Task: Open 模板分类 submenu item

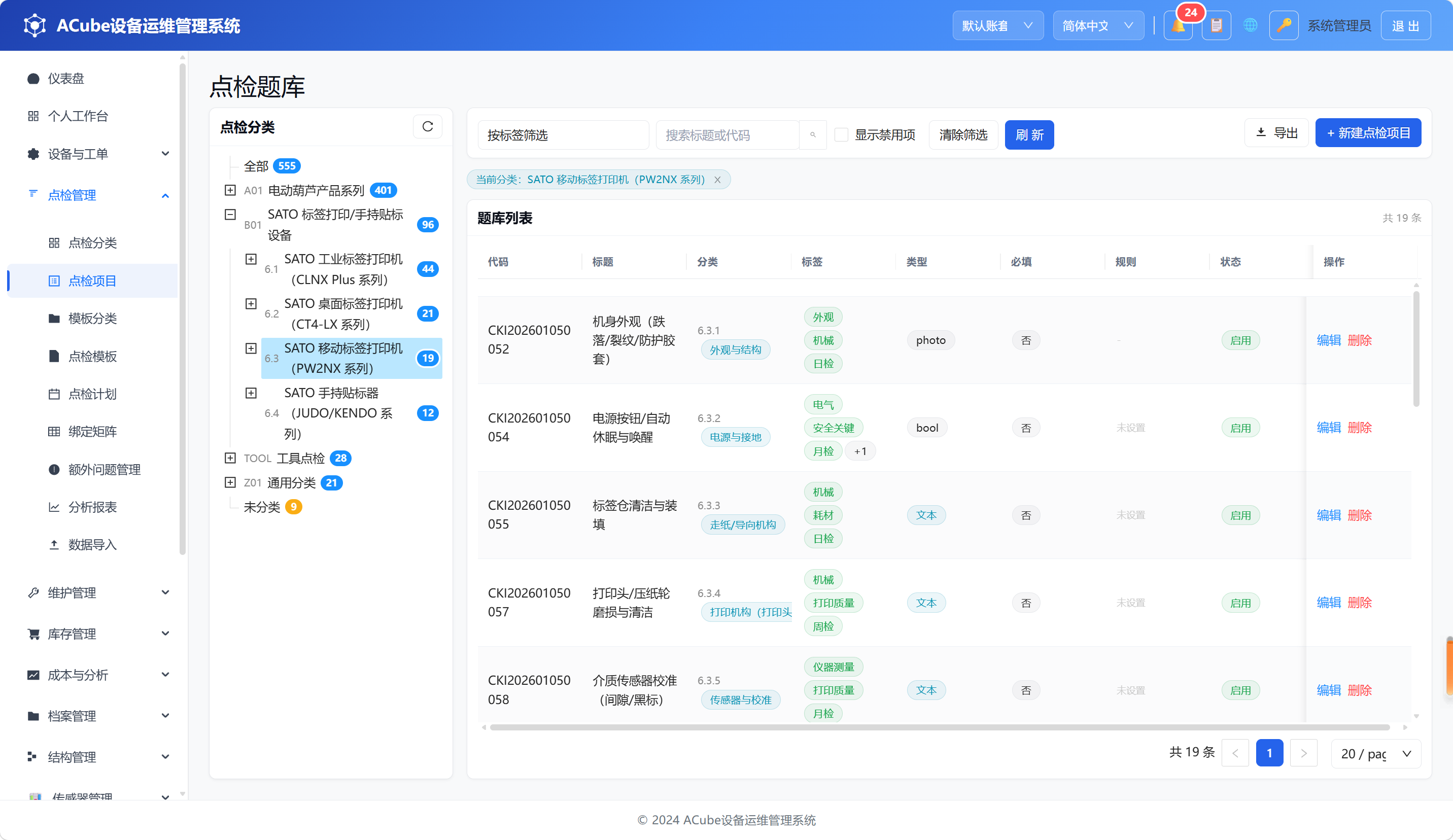Action: 92,318
